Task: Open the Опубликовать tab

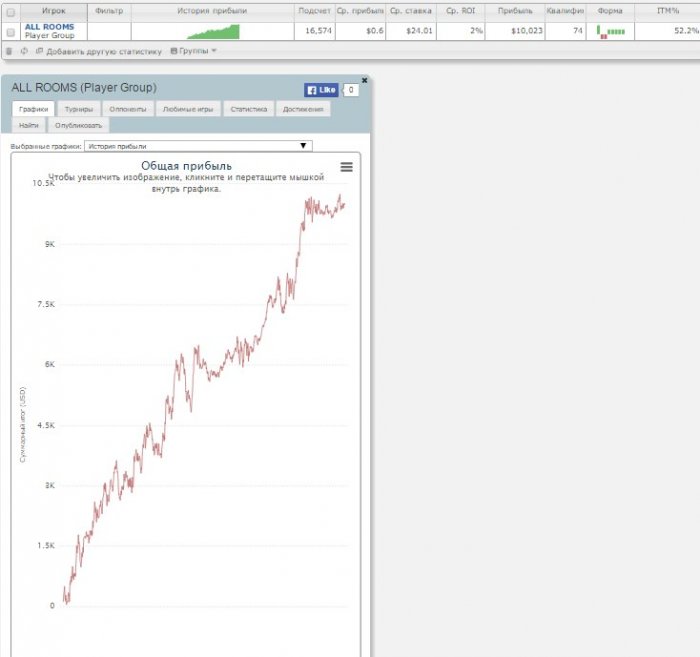Action: click(x=79, y=125)
